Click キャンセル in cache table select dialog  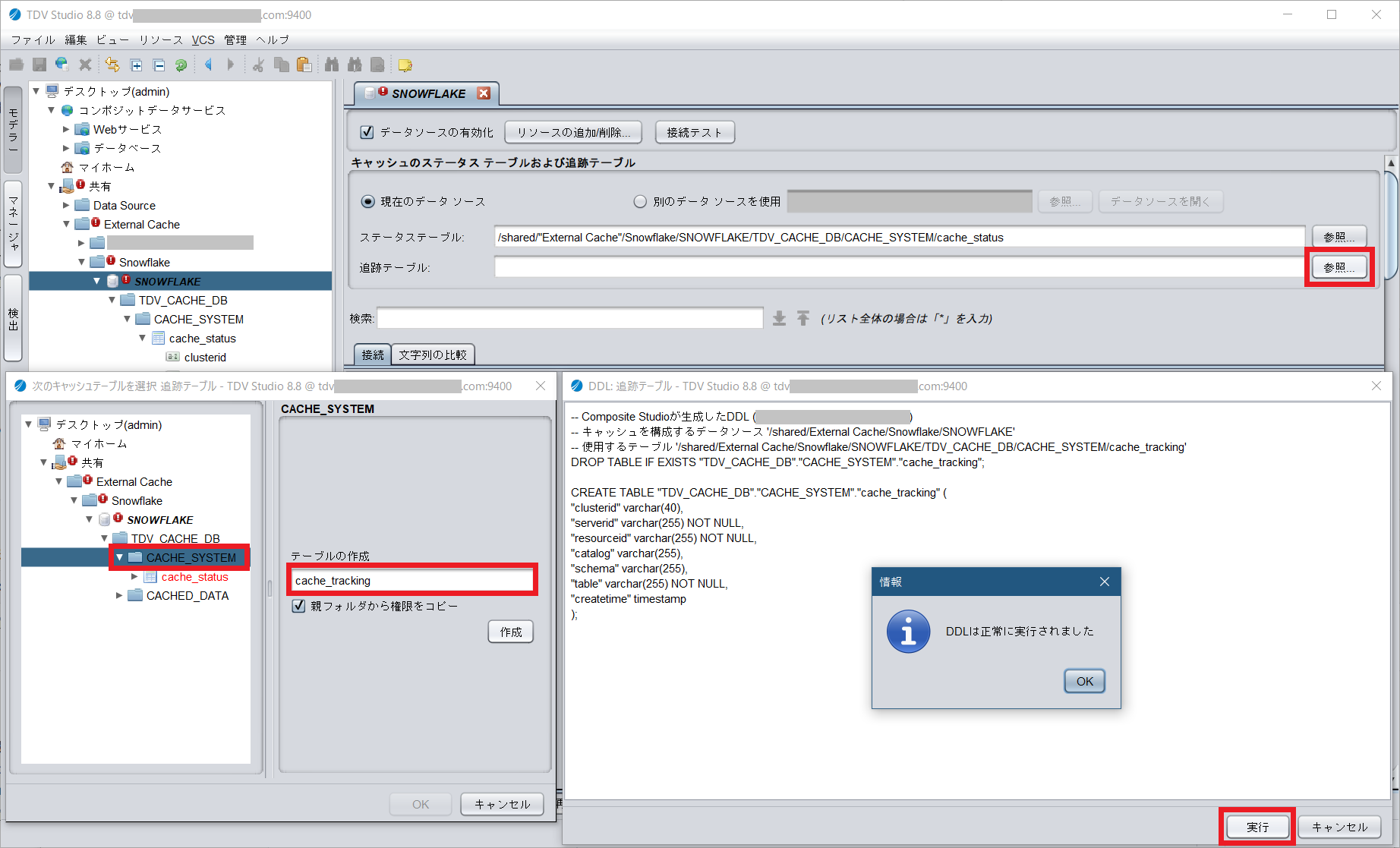click(503, 804)
